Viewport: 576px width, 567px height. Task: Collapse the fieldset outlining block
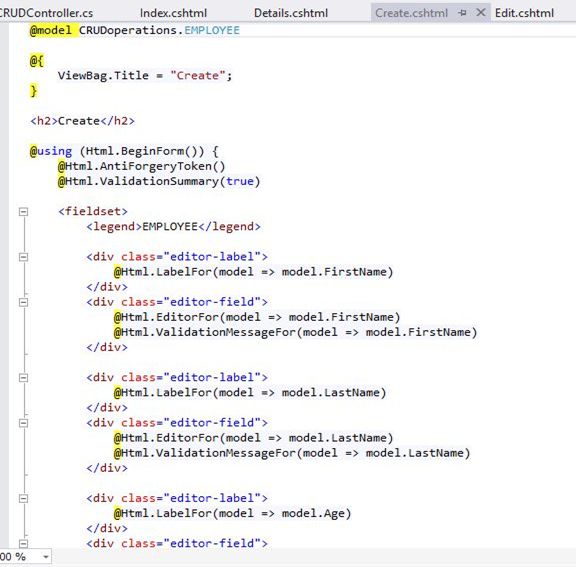(24, 212)
